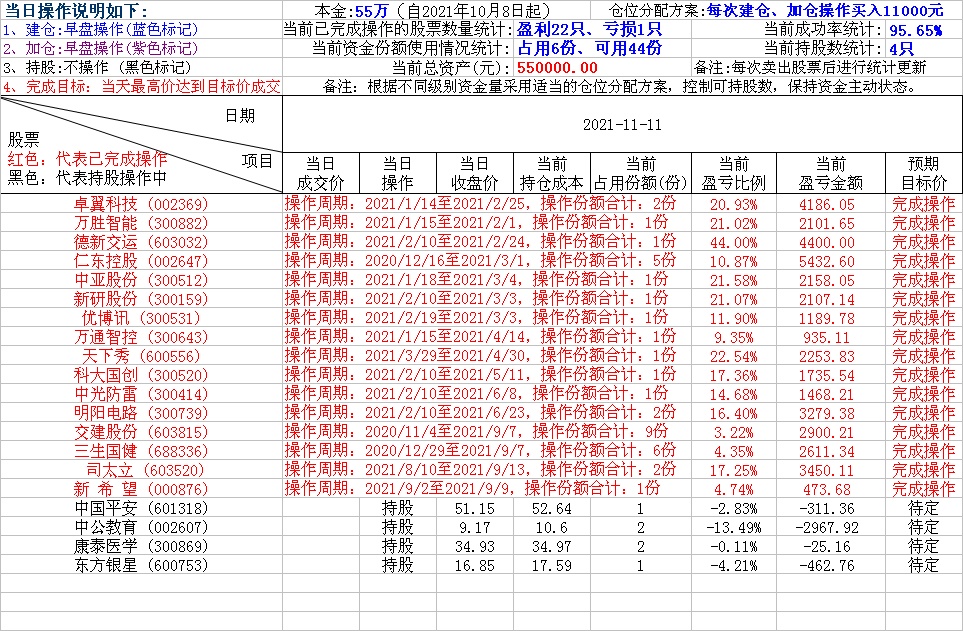963x631 pixels.
Task: Click the blue 建仓:早盘操作 instruction
Action: click(x=101, y=29)
